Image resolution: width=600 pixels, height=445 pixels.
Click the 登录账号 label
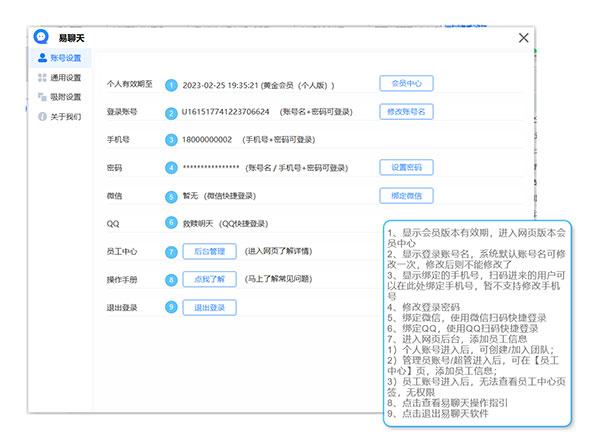(122, 112)
